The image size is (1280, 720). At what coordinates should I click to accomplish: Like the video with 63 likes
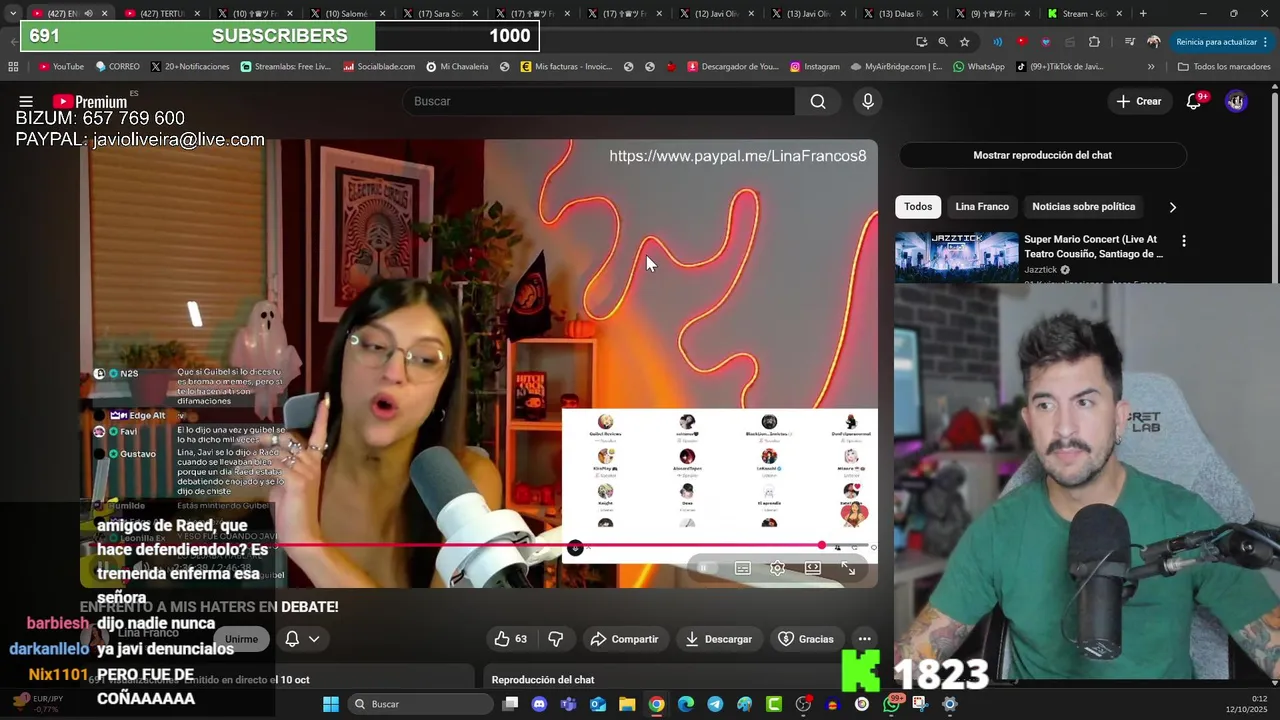[x=510, y=639]
